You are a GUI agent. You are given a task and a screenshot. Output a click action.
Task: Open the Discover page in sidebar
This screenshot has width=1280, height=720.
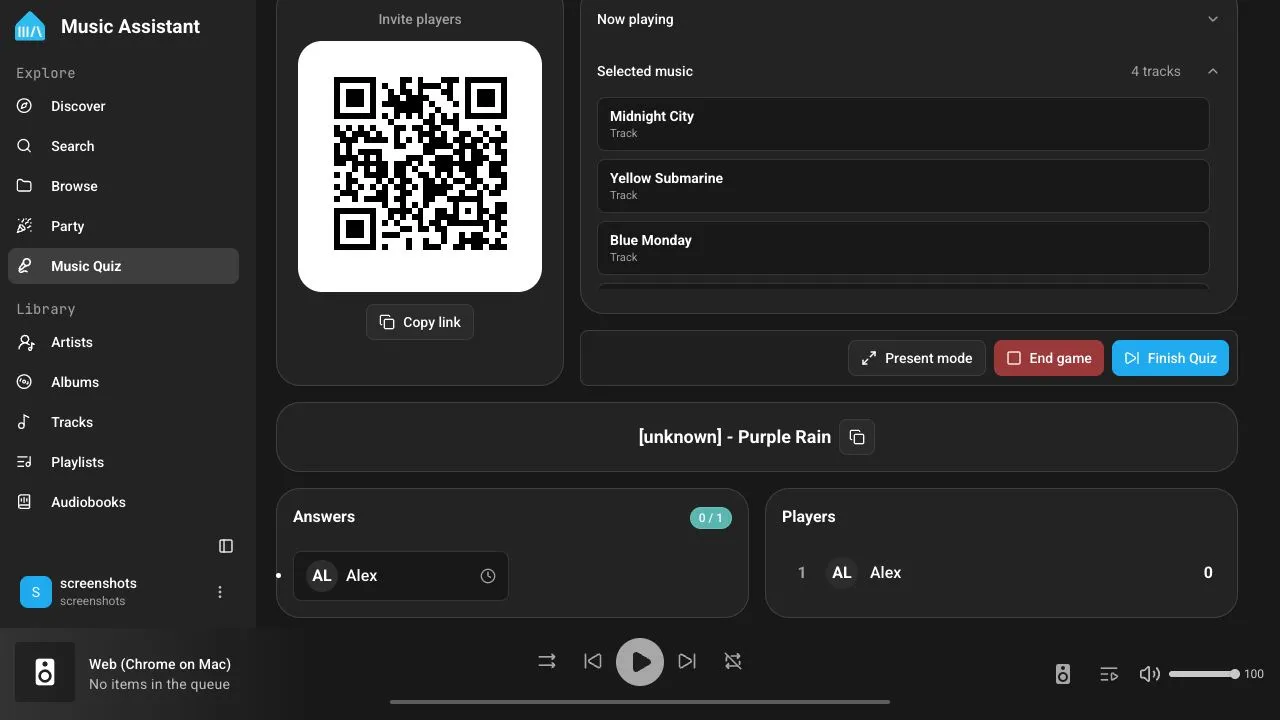pos(123,106)
